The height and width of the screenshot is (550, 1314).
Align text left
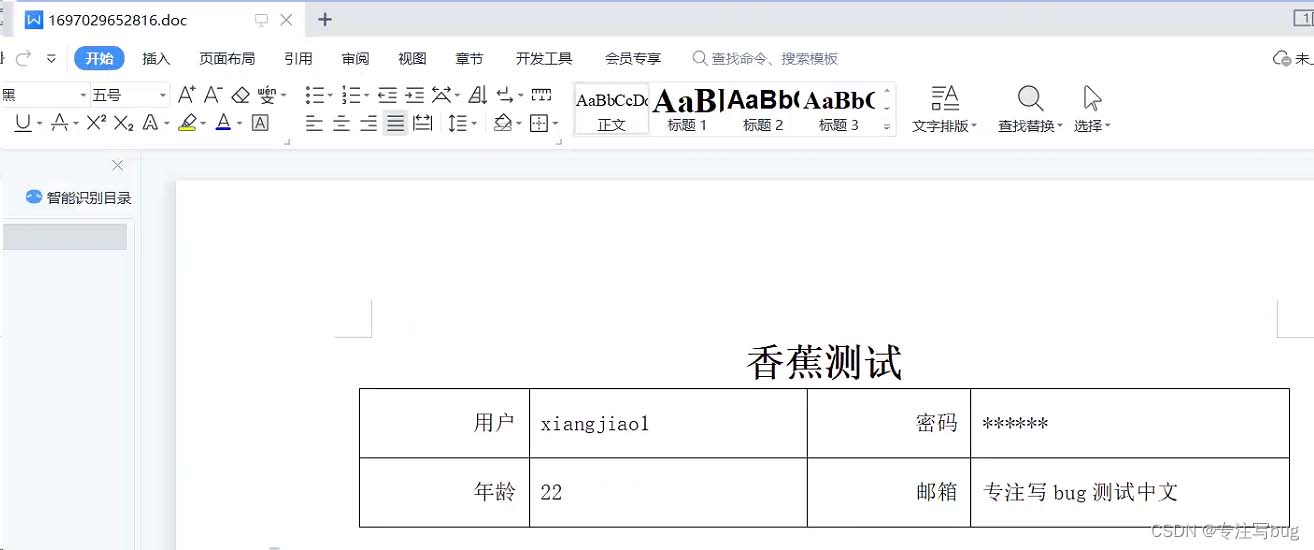click(x=314, y=123)
